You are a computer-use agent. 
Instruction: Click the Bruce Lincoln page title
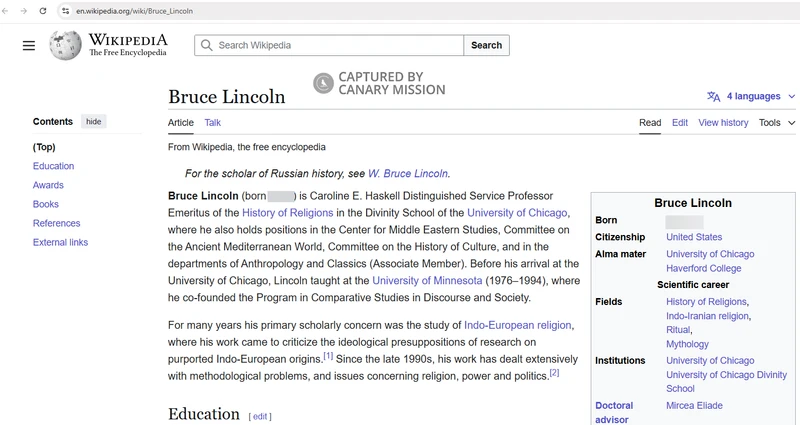coord(227,96)
